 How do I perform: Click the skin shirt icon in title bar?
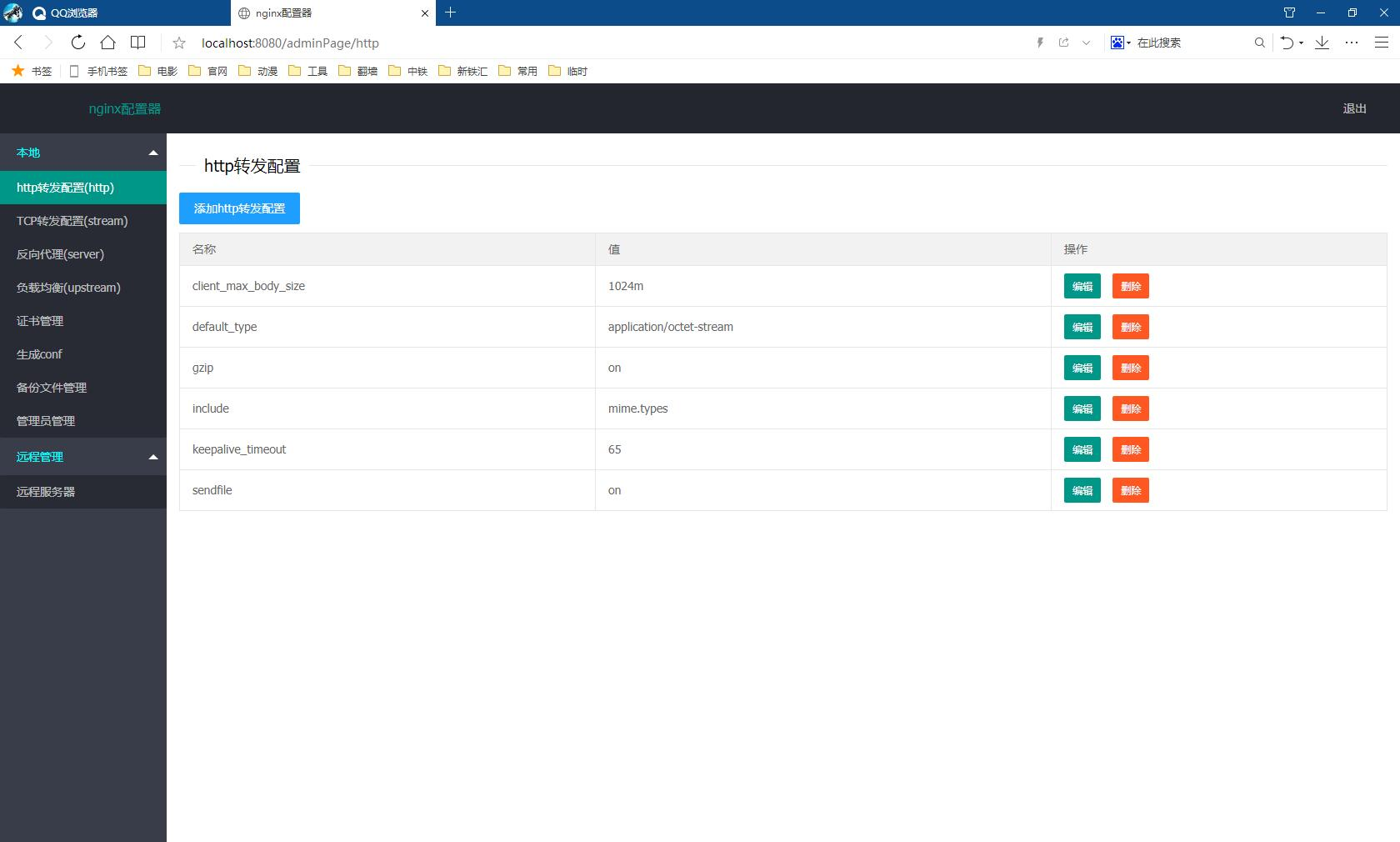pyautogui.click(x=1289, y=13)
